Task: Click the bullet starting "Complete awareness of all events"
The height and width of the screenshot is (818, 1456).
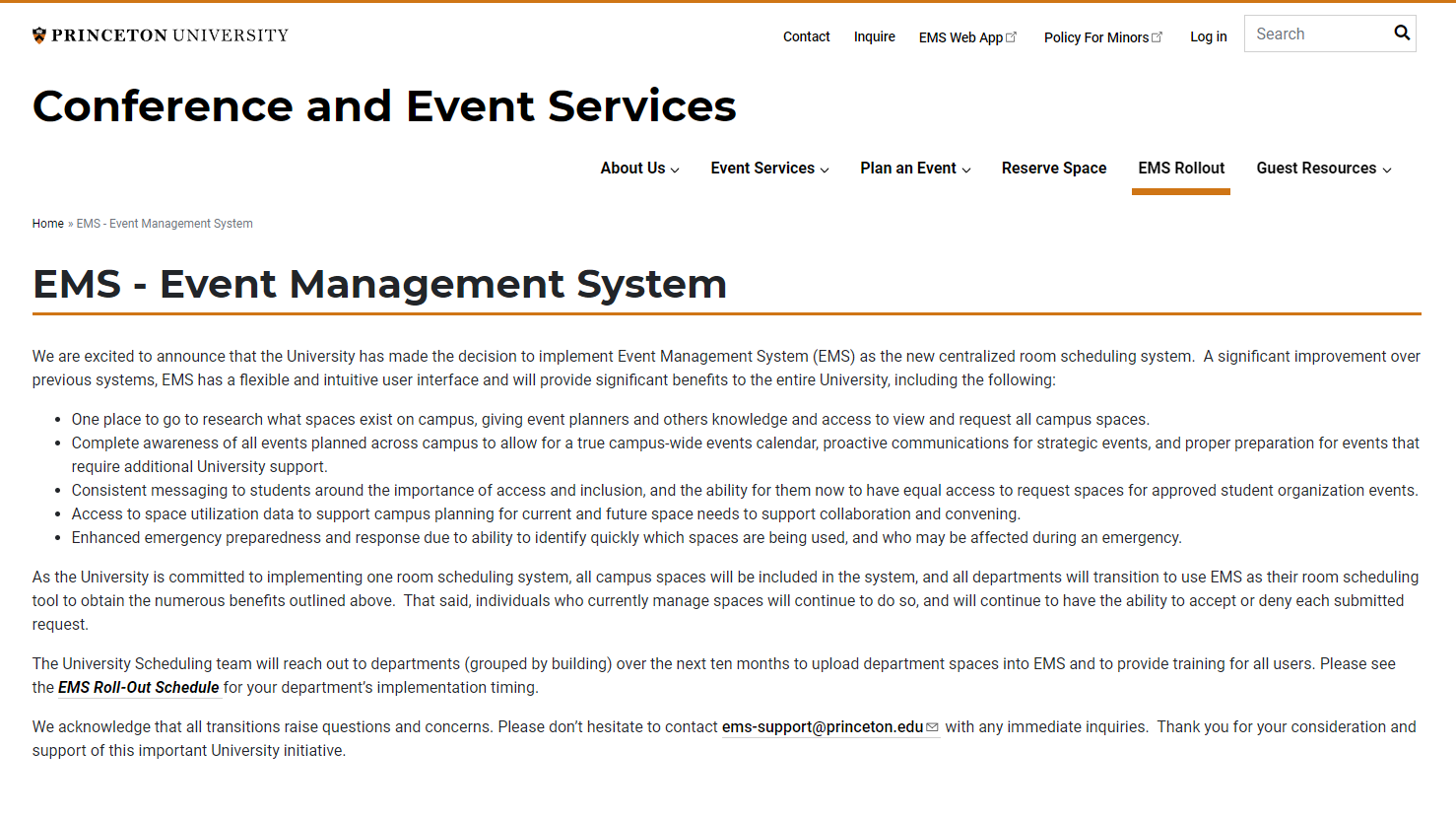Action: [x=746, y=455]
